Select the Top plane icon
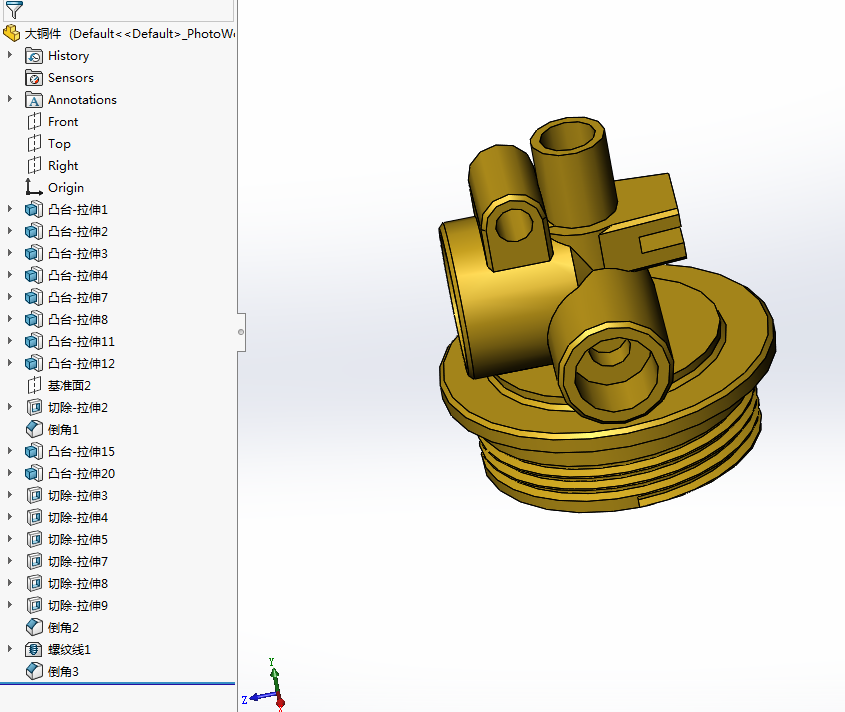This screenshot has height=712, width=845. pyautogui.click(x=34, y=144)
